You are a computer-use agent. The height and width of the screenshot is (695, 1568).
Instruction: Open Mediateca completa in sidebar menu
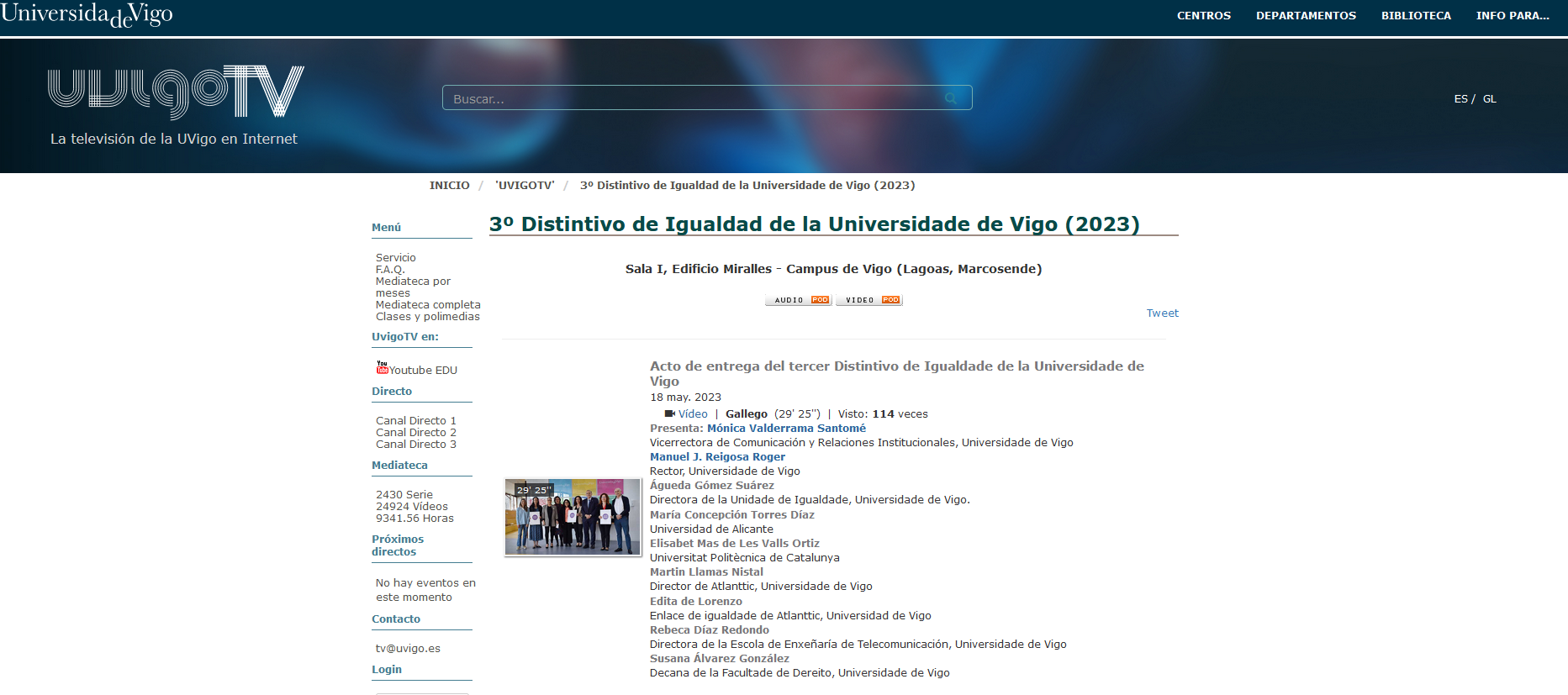(x=428, y=305)
